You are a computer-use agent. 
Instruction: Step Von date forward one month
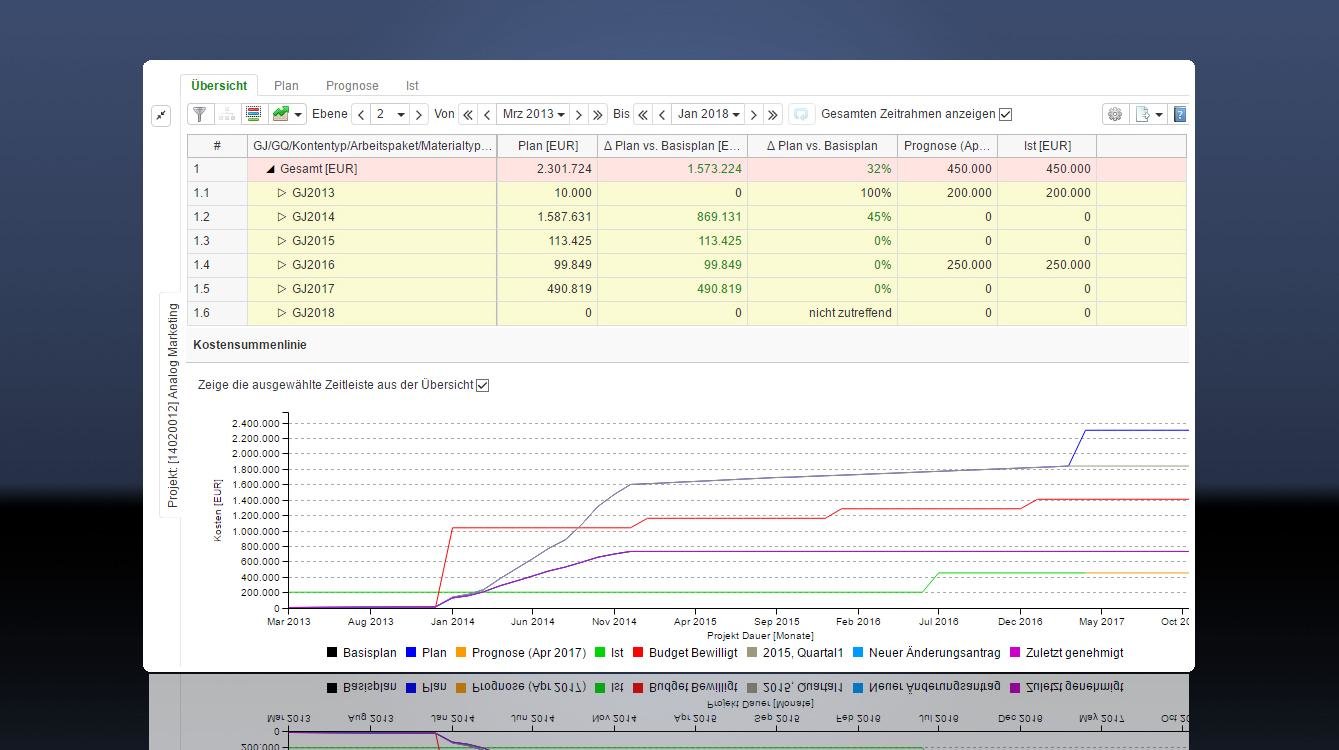pyautogui.click(x=579, y=115)
